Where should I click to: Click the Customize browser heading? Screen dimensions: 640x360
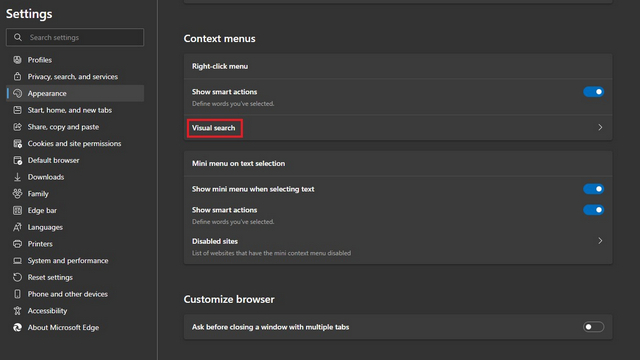pyautogui.click(x=229, y=299)
